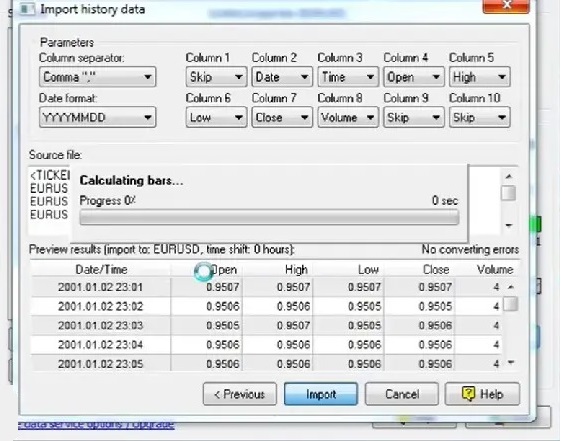The width and height of the screenshot is (561, 441).
Task: Select row 2001.01.02 23:01
Action: click(266, 287)
